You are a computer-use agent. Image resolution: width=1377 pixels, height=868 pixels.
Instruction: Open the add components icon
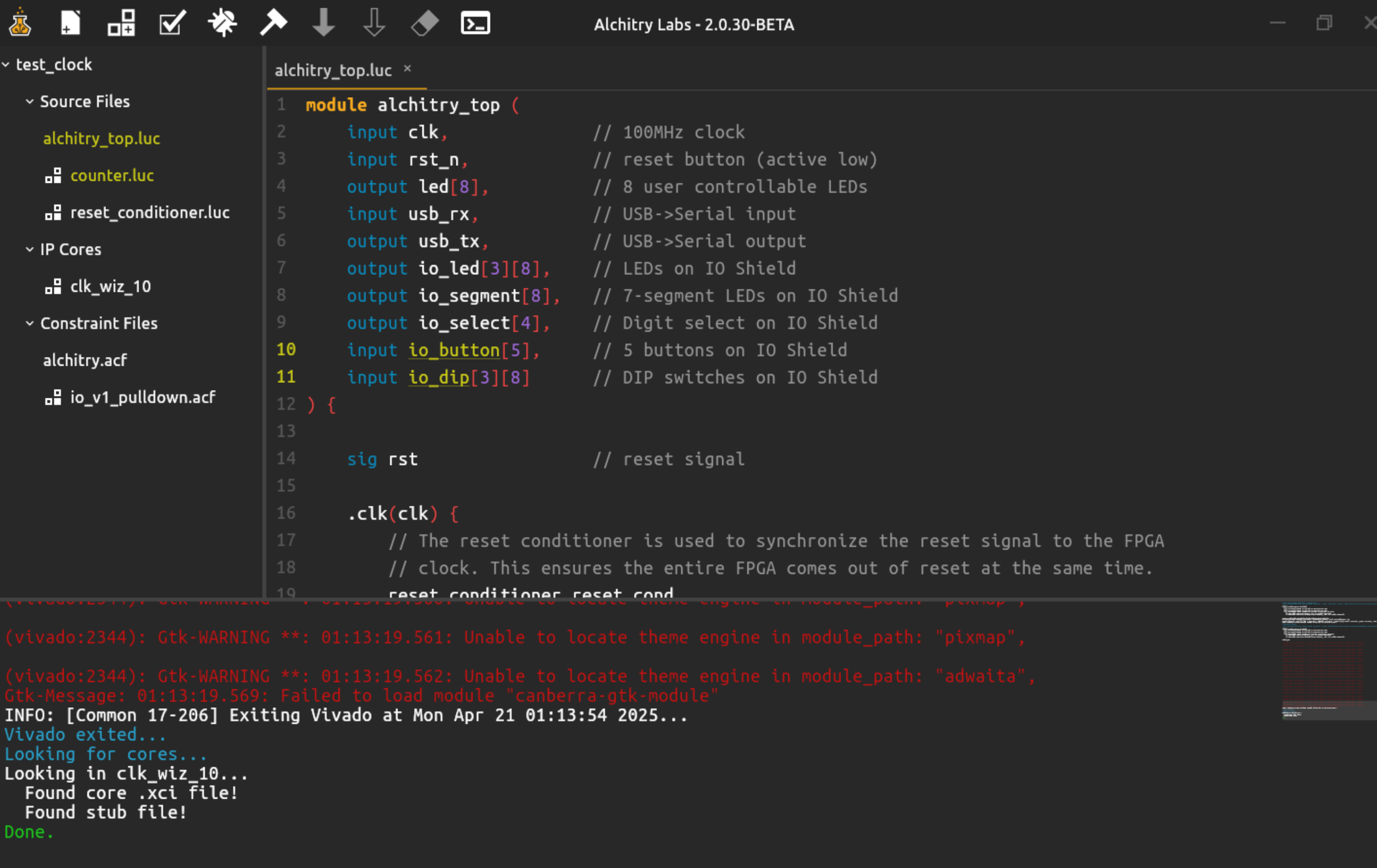point(121,23)
